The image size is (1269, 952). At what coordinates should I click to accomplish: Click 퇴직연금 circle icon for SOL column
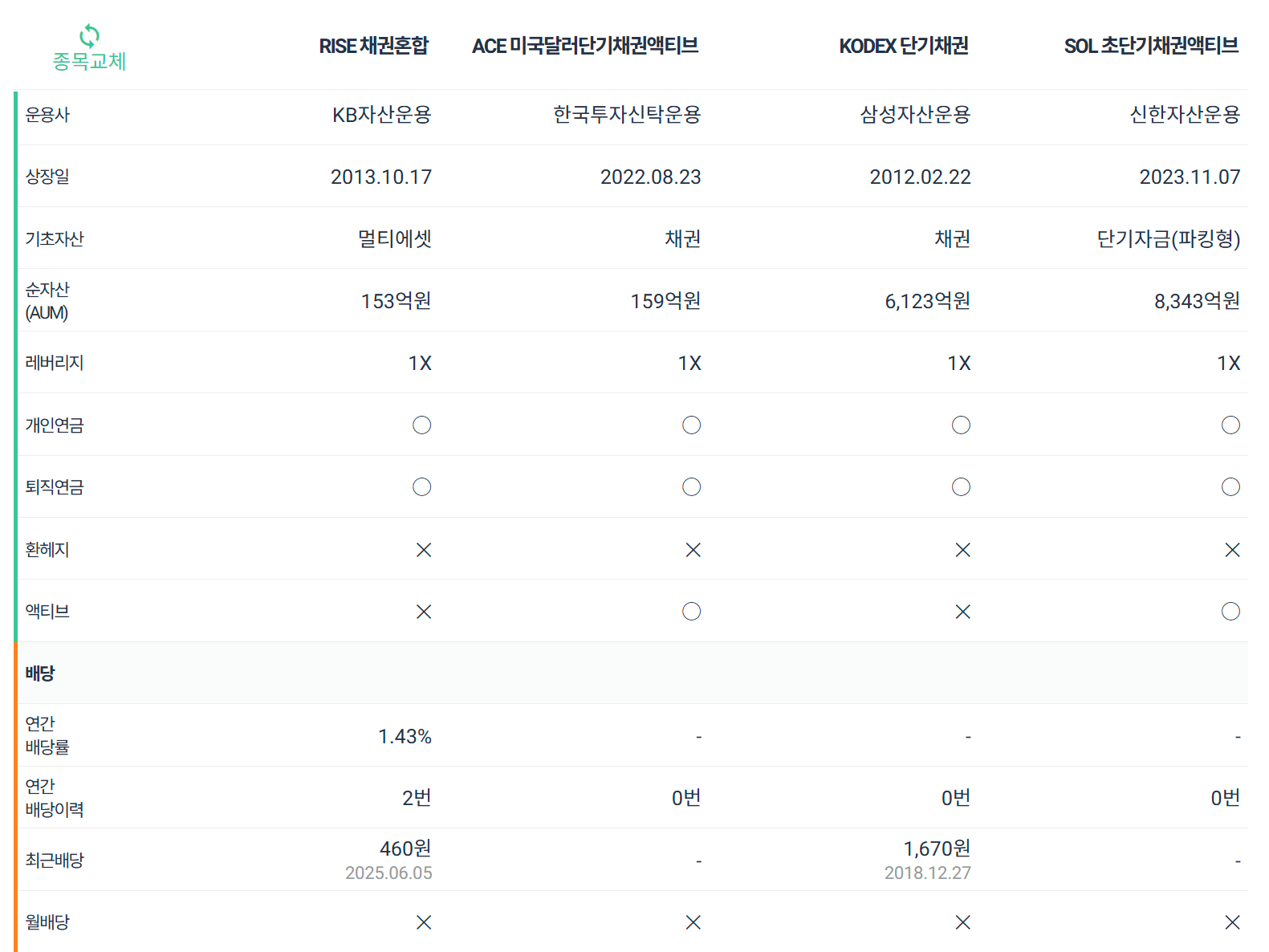1231,487
